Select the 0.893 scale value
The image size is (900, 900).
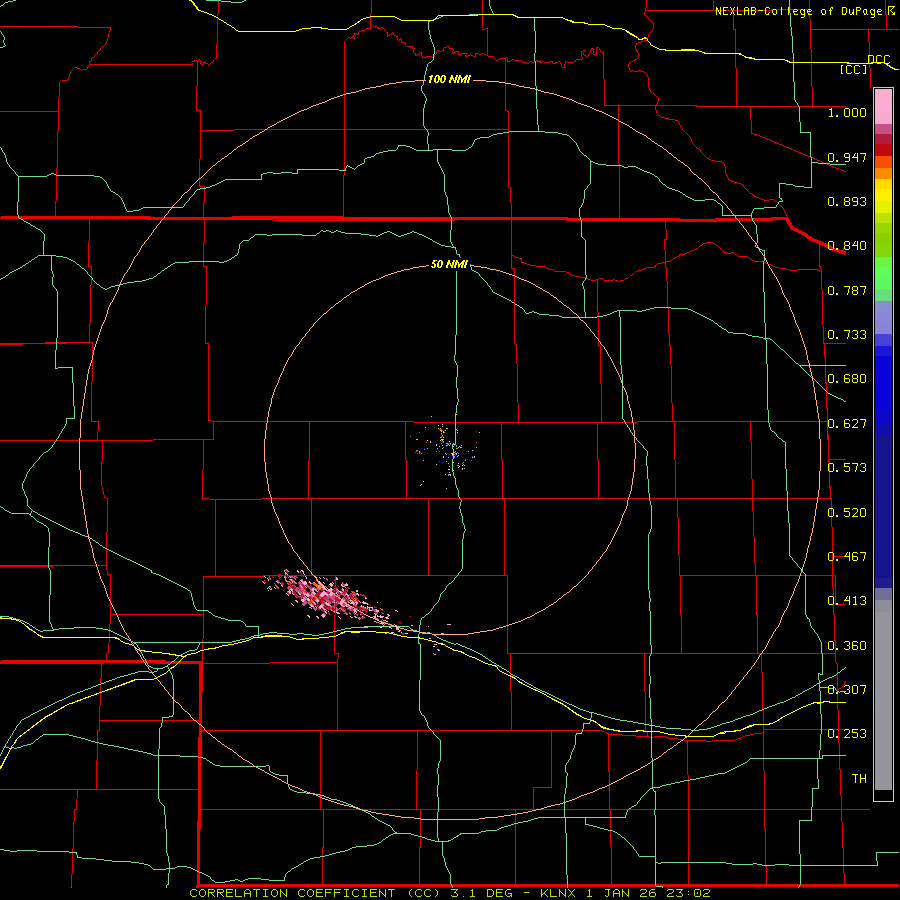(847, 201)
